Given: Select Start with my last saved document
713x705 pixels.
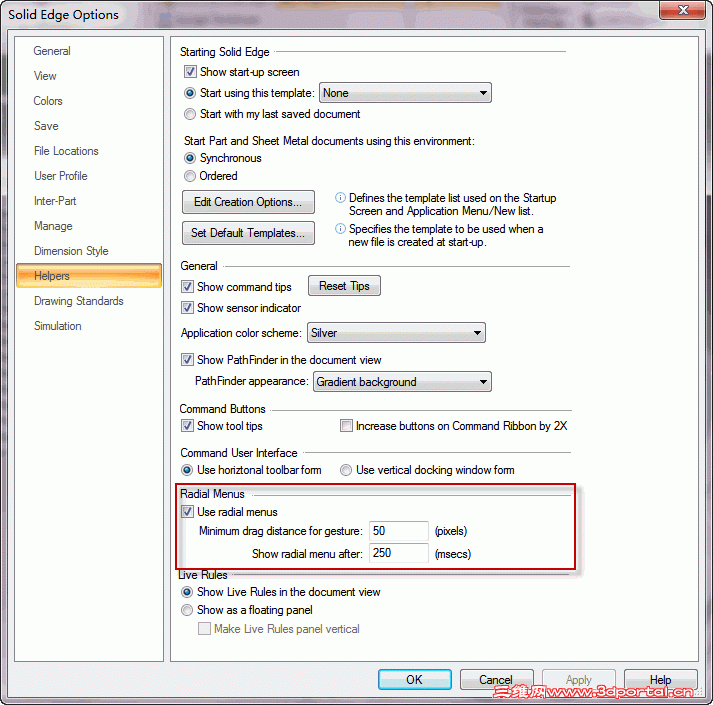Looking at the screenshot, I should point(190,114).
